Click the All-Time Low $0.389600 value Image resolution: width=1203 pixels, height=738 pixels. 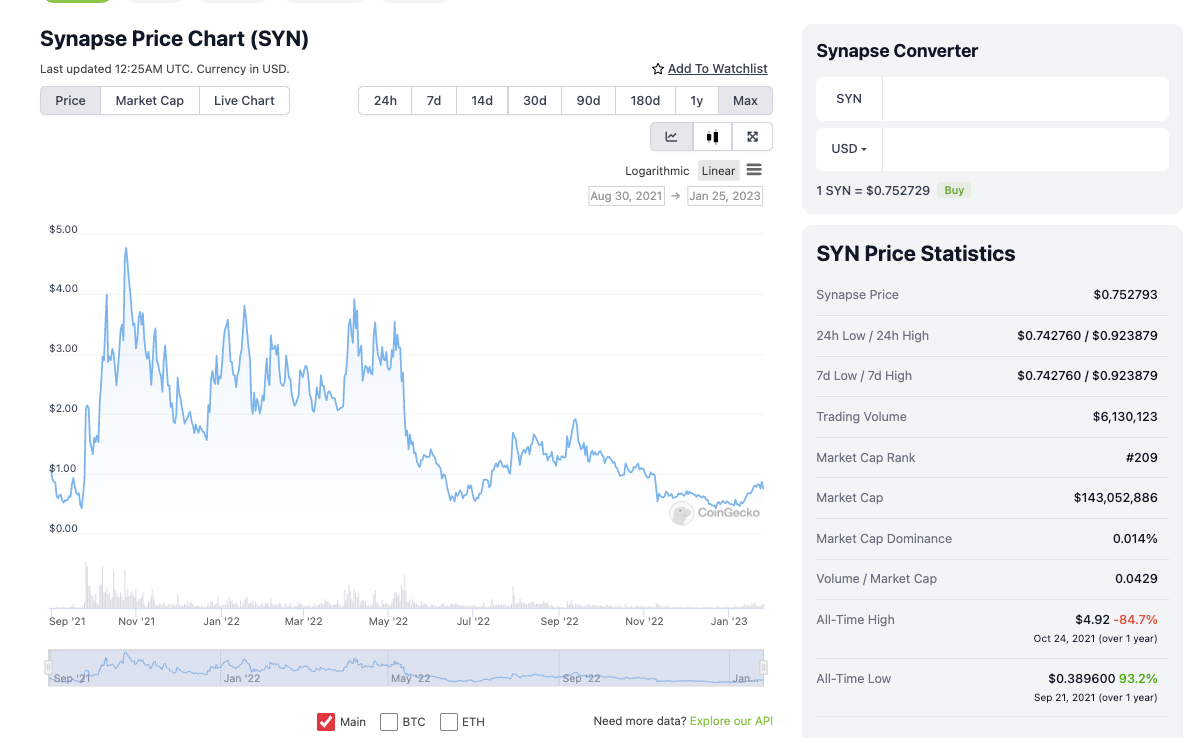(1081, 679)
